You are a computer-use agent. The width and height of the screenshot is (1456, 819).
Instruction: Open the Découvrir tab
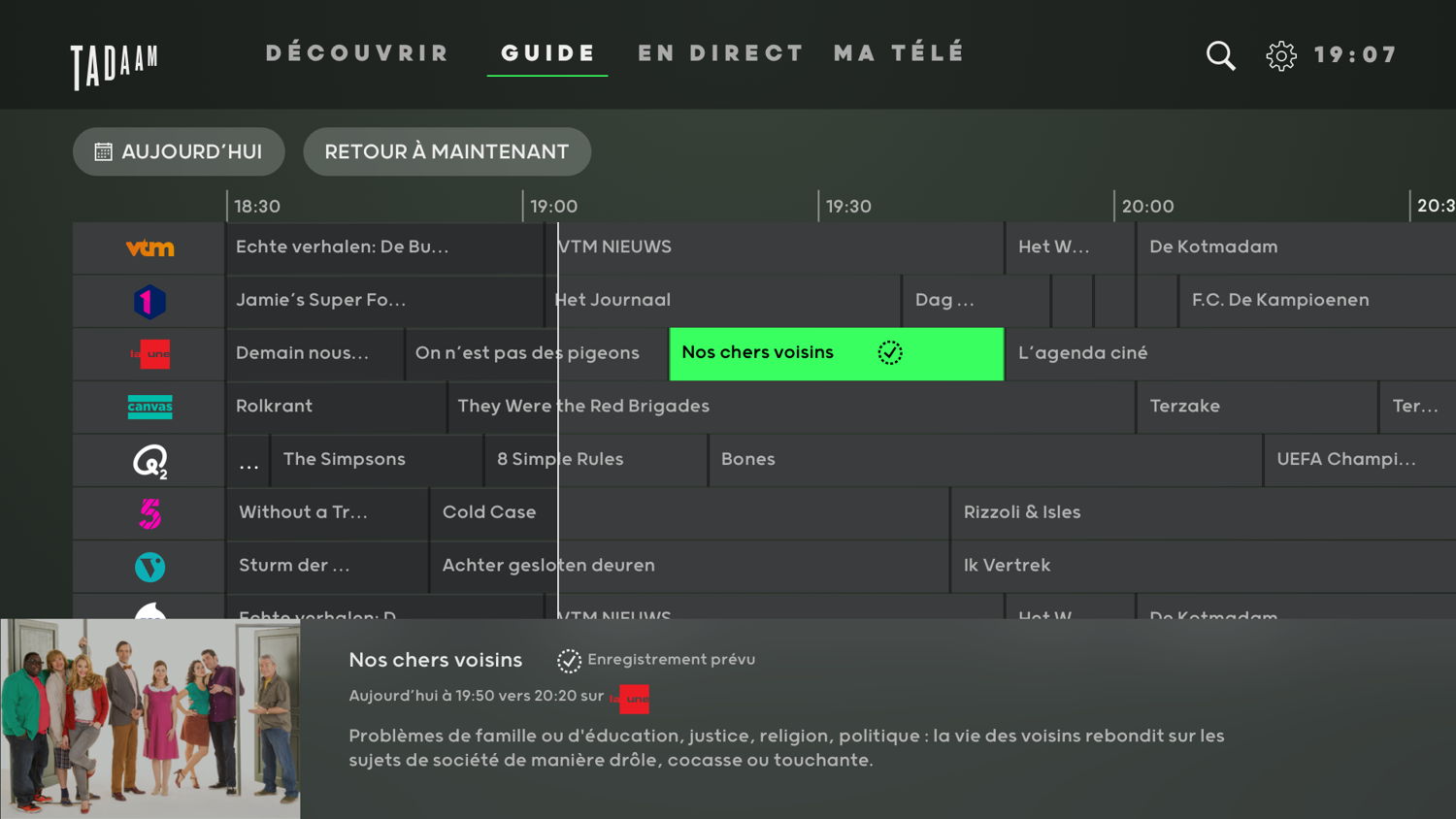click(357, 52)
